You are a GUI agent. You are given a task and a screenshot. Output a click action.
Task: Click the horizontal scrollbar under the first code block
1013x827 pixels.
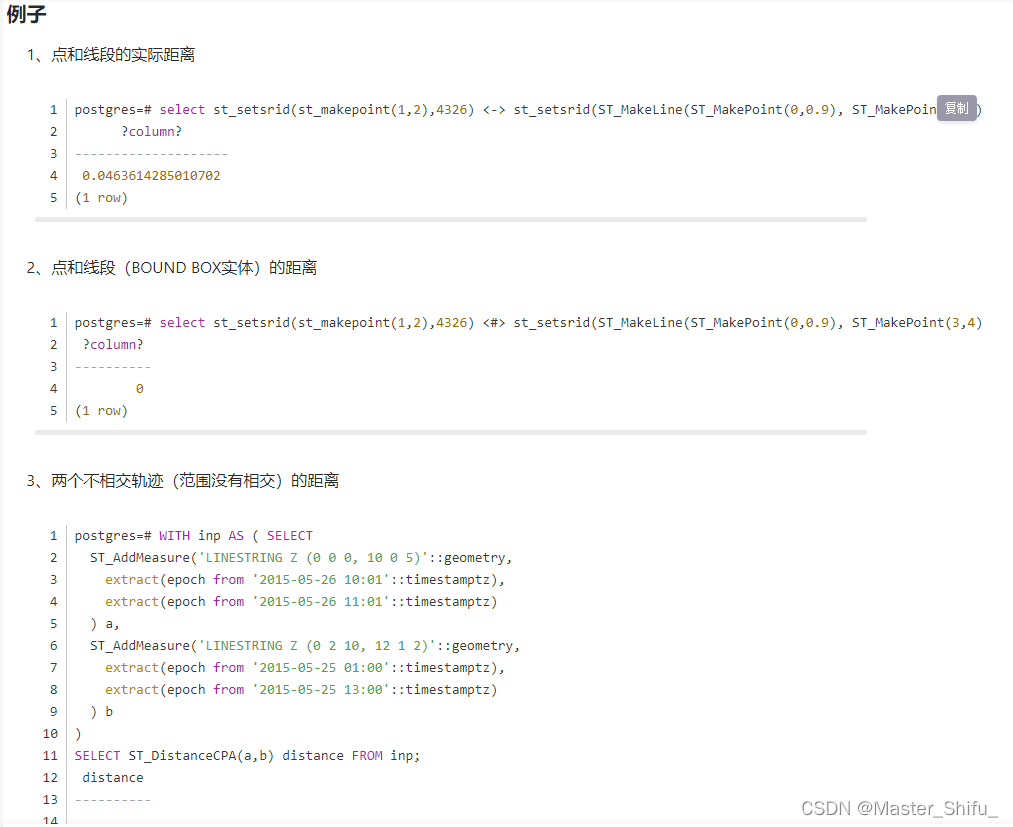click(x=451, y=220)
